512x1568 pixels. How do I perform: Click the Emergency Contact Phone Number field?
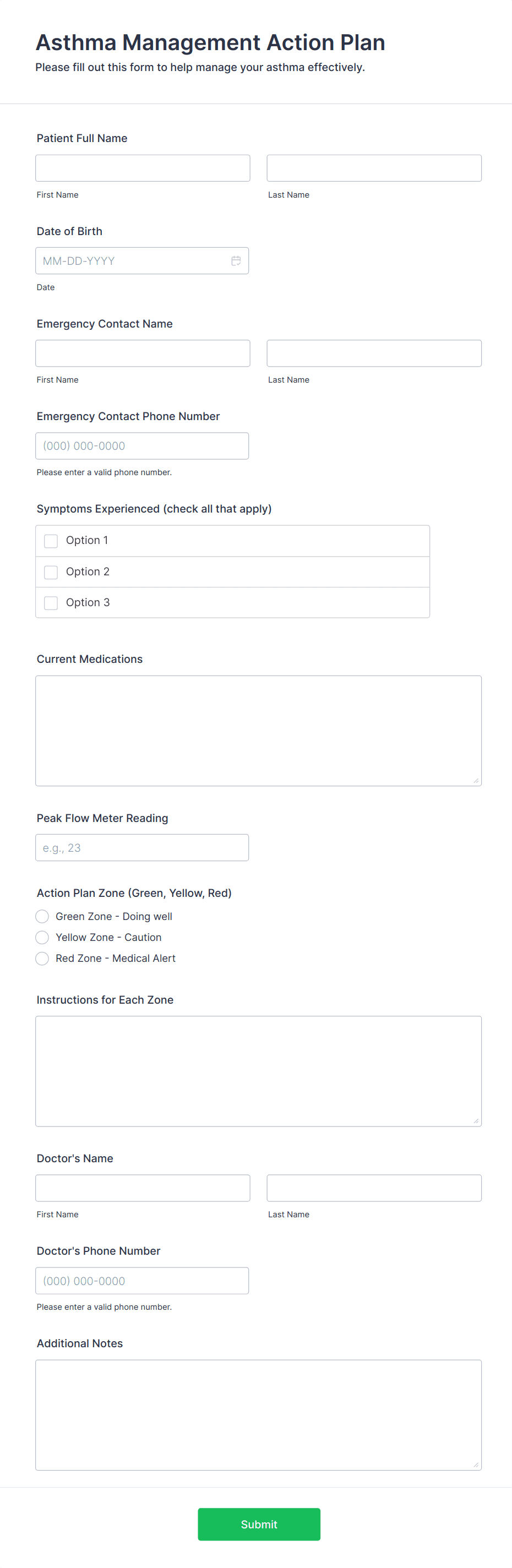[x=142, y=445]
